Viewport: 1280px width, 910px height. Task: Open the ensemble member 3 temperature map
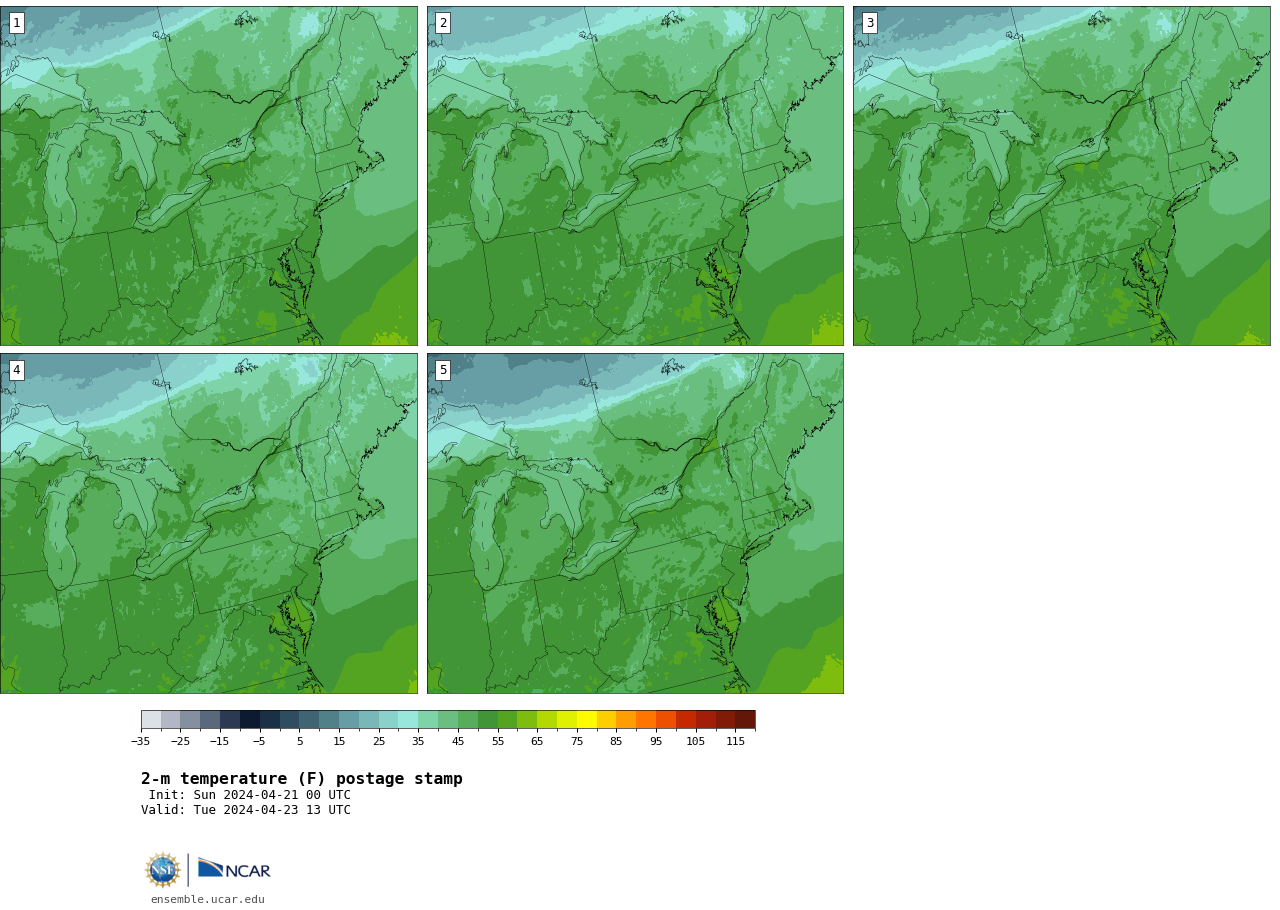tap(1061, 176)
